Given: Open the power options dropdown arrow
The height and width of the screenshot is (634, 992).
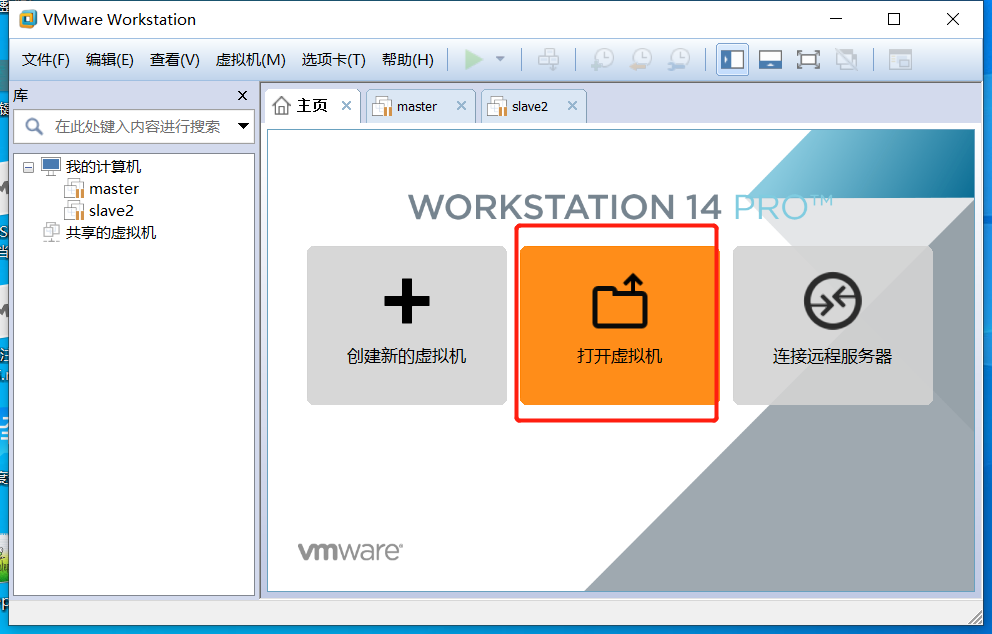Looking at the screenshot, I should [500, 59].
